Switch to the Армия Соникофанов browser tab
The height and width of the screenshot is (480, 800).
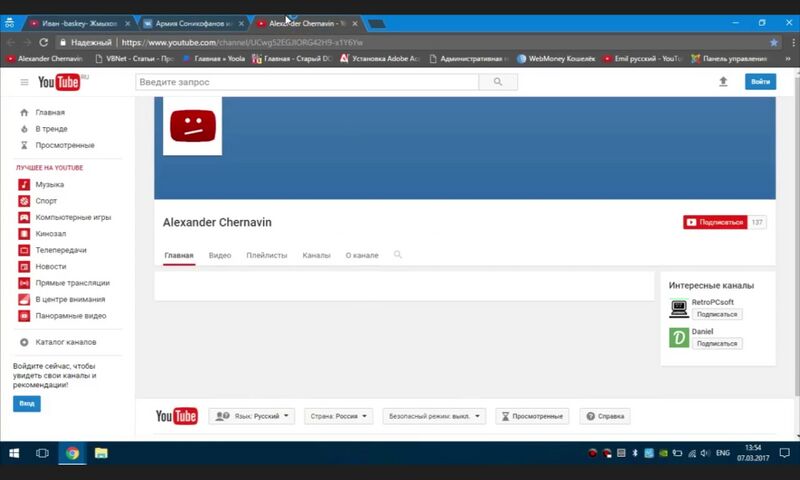[193, 23]
